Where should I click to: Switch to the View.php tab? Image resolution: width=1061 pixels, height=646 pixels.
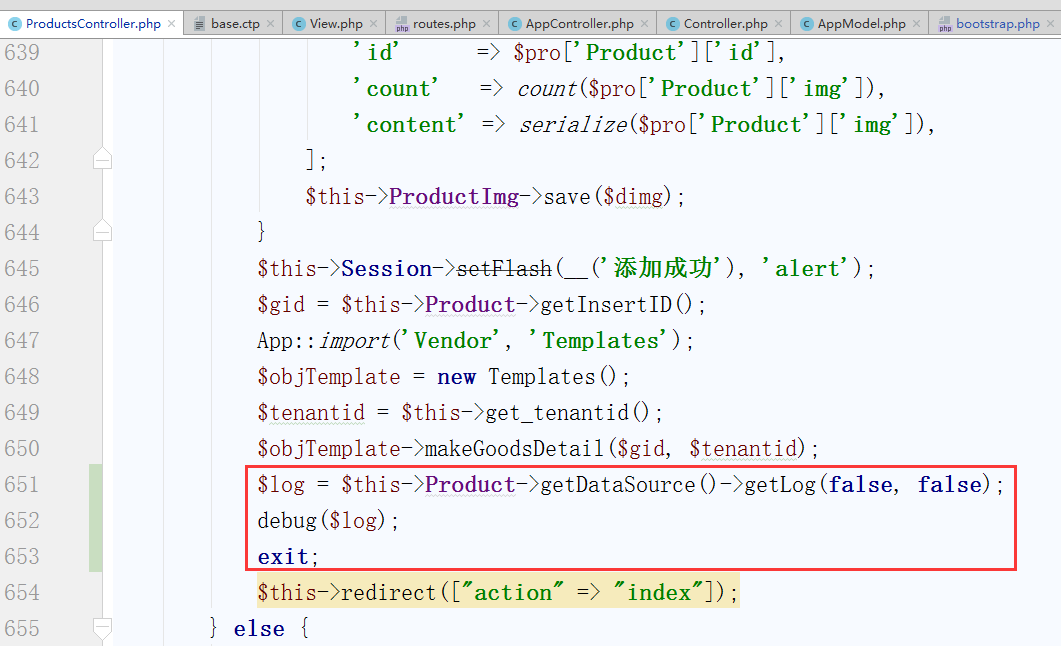click(336, 23)
